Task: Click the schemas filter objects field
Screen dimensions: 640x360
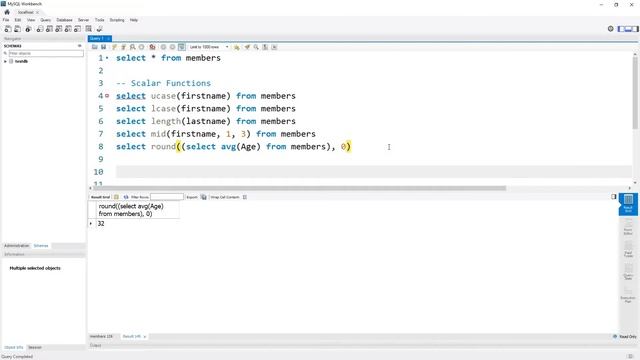Action: pos(46,53)
